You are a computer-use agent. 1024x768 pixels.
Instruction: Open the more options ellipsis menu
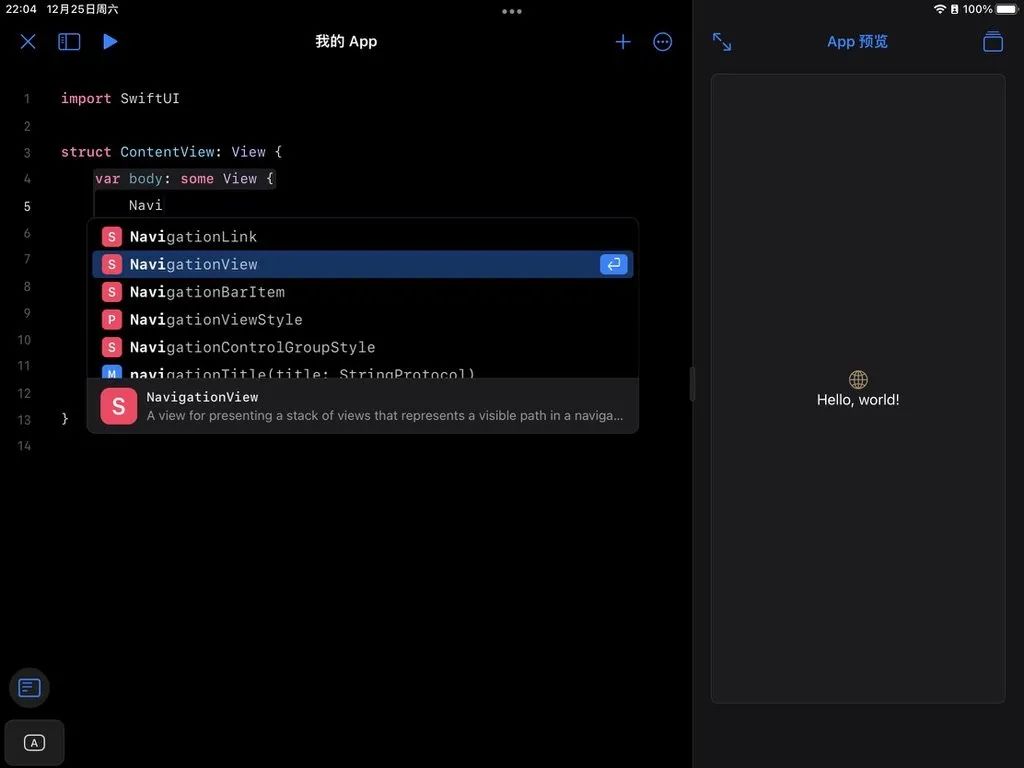point(662,42)
